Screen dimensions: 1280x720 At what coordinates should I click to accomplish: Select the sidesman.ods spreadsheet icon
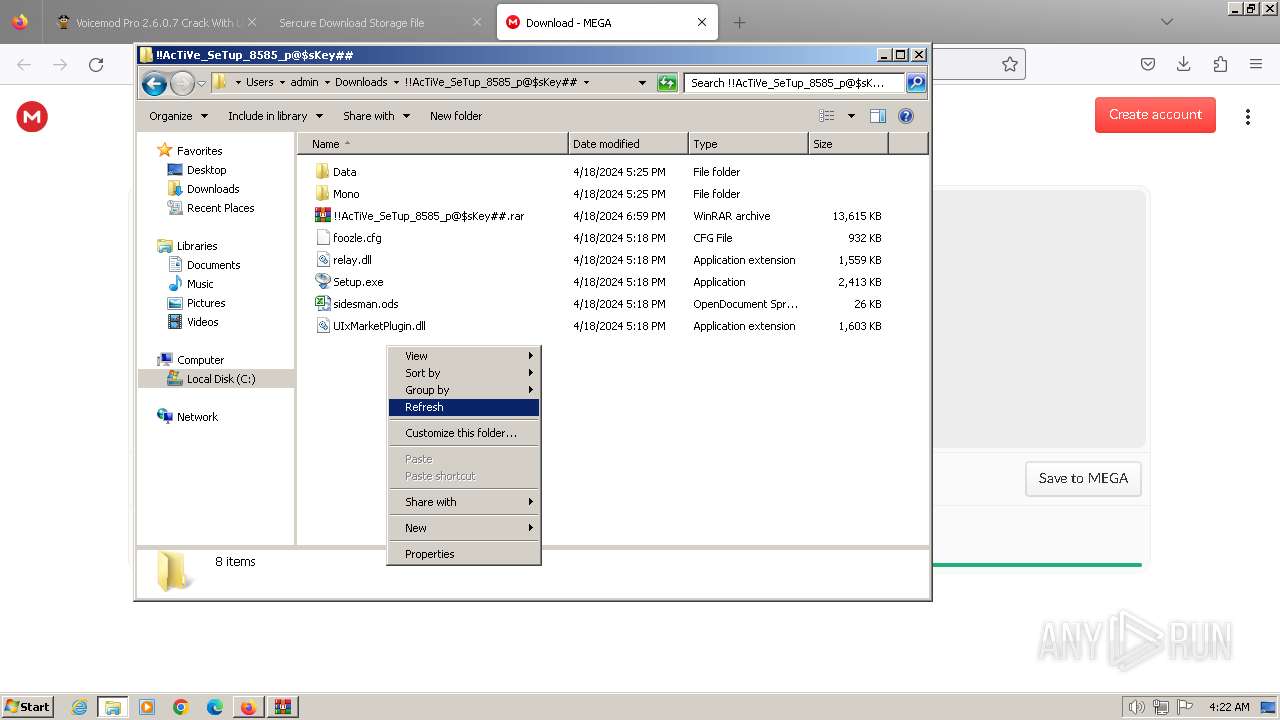pyautogui.click(x=322, y=304)
